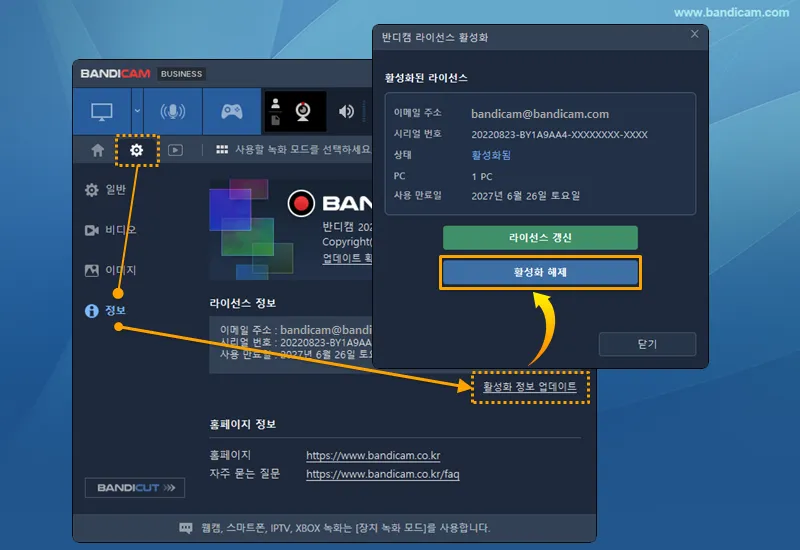Open the 일반 (General) settings section
Screen dimensions: 800x550
point(106,190)
